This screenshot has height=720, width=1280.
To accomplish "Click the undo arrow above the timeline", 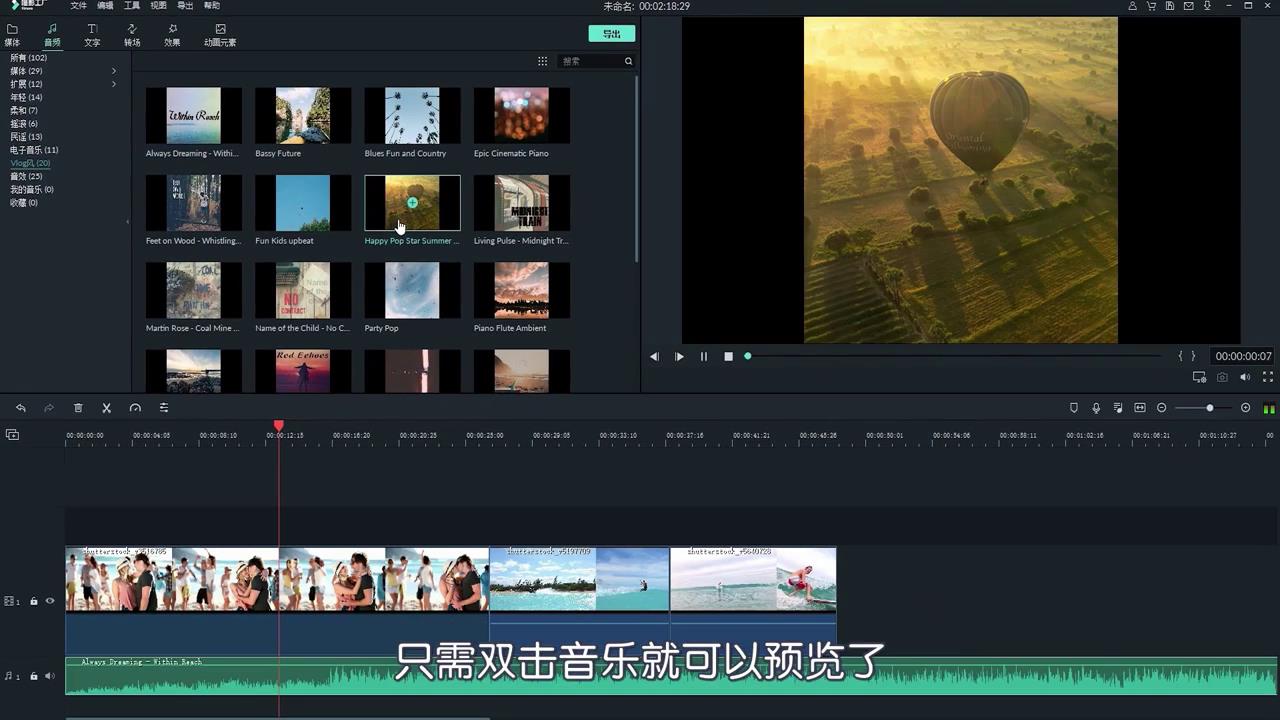I will [21, 407].
